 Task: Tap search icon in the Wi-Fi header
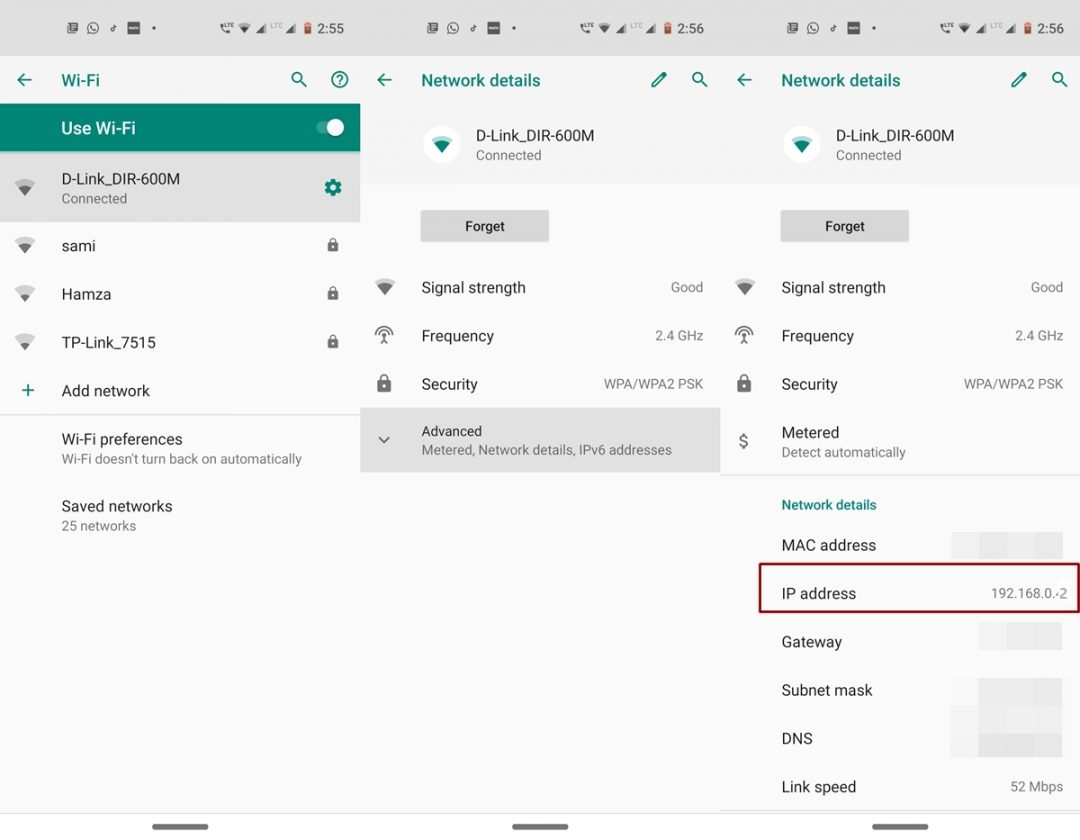pyautogui.click(x=299, y=80)
